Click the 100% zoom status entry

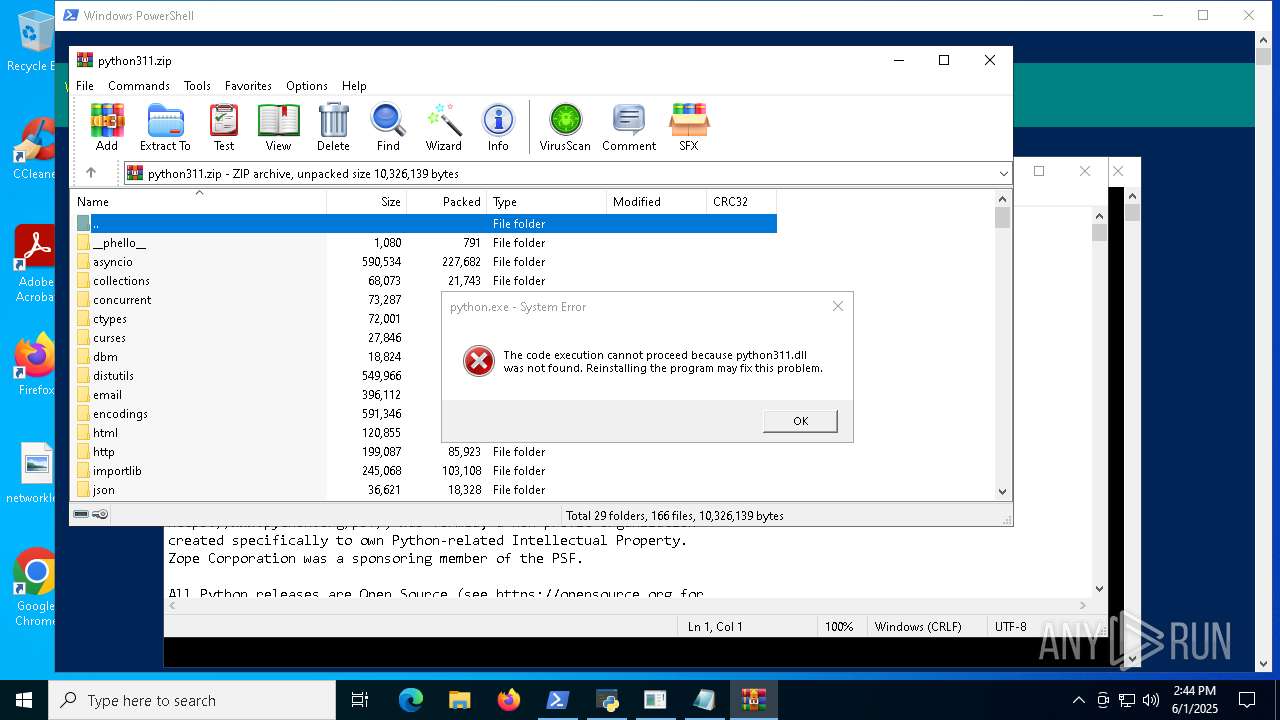coord(839,626)
